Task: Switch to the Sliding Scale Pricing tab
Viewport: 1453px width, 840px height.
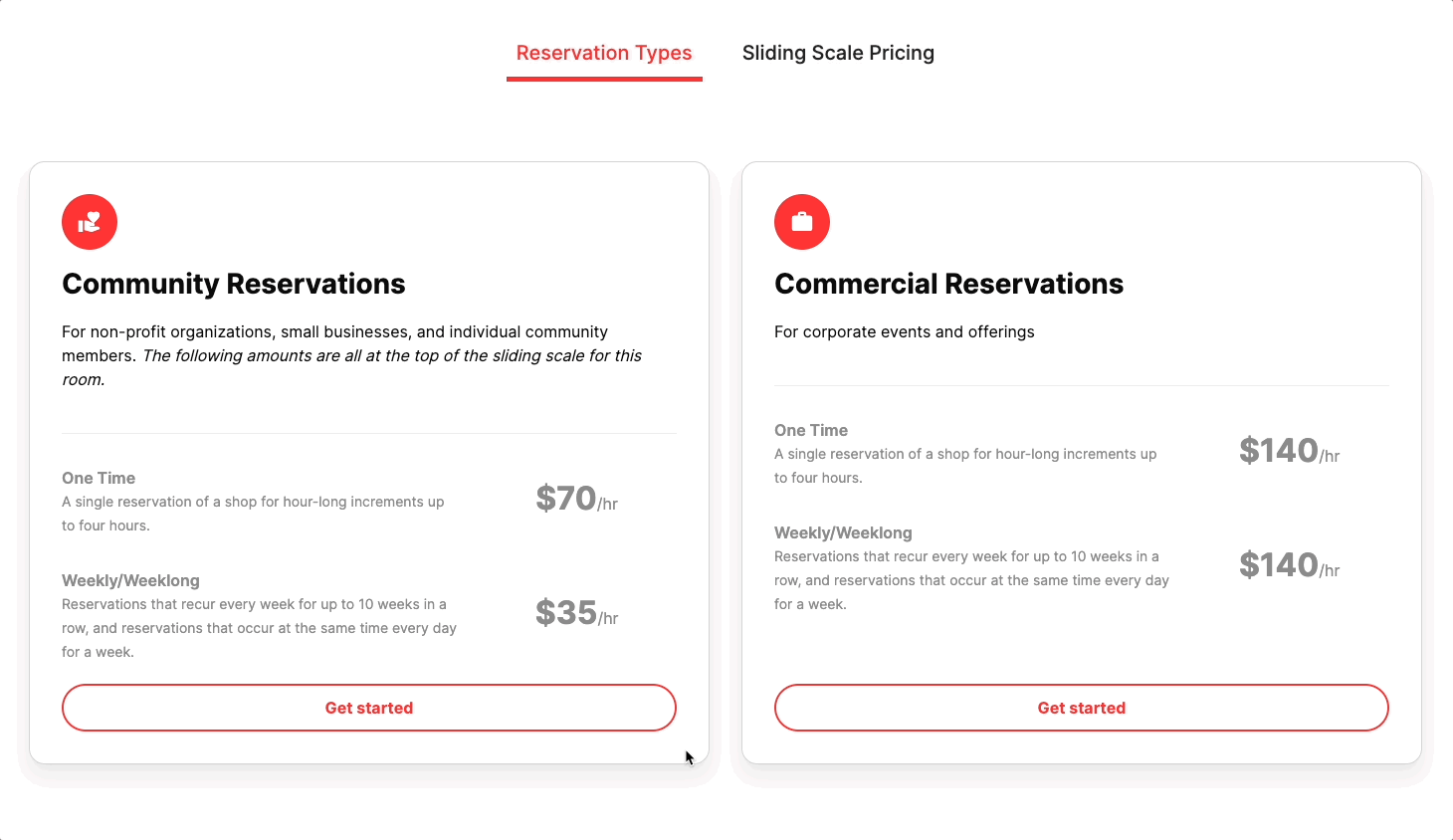Action: pyautogui.click(x=837, y=52)
